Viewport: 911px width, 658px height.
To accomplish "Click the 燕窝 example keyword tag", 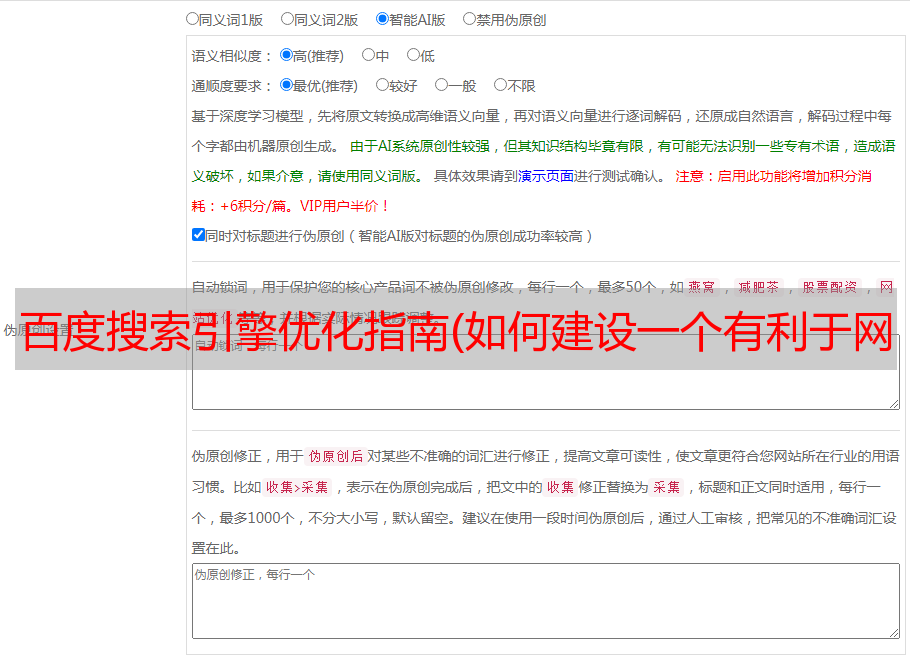I will (x=701, y=287).
